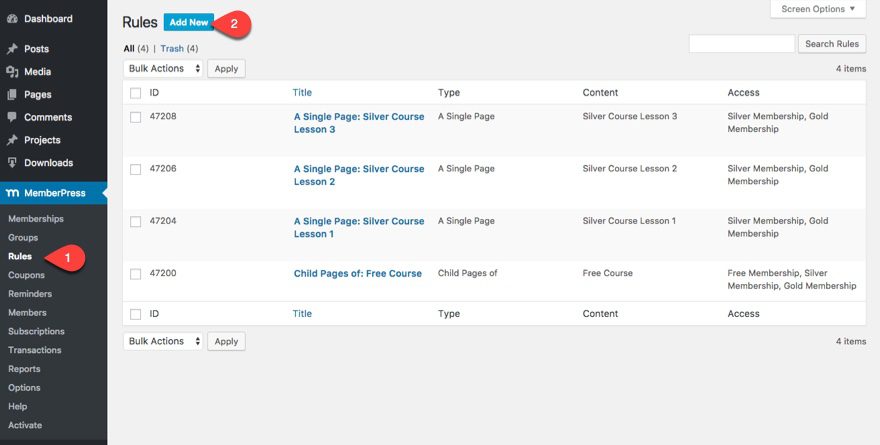The width and height of the screenshot is (880, 445).
Task: Click the Media library icon
Action: (13, 72)
